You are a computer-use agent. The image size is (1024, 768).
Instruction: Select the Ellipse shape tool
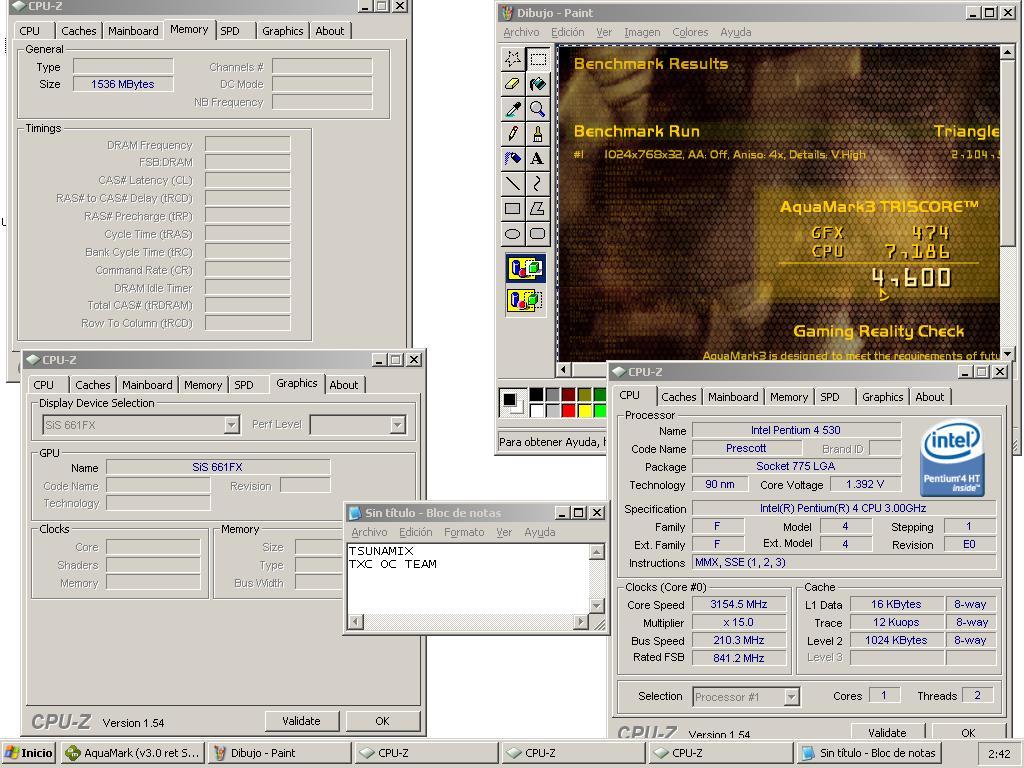click(x=513, y=233)
